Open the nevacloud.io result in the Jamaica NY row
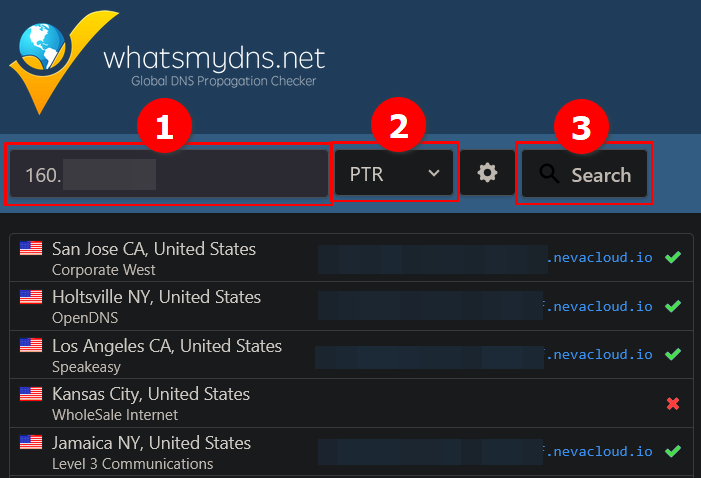The image size is (701, 478). 600,451
